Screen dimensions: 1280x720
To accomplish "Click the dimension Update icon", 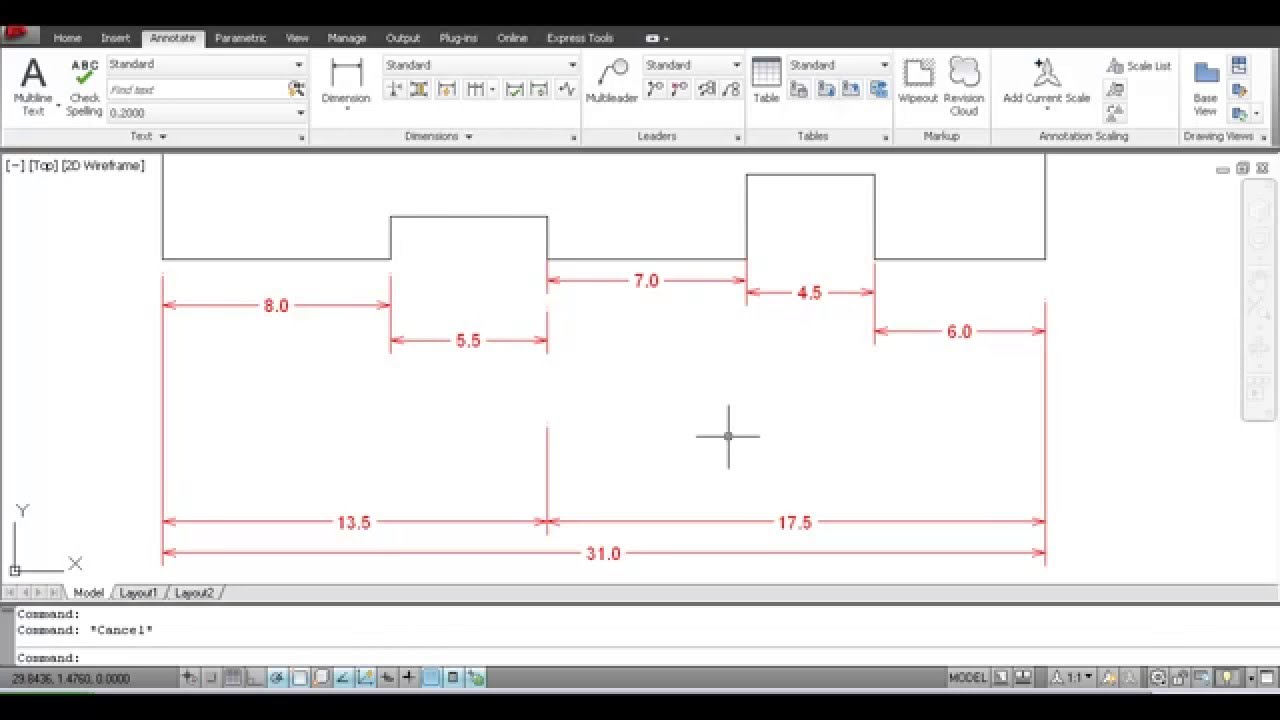I will pos(539,89).
